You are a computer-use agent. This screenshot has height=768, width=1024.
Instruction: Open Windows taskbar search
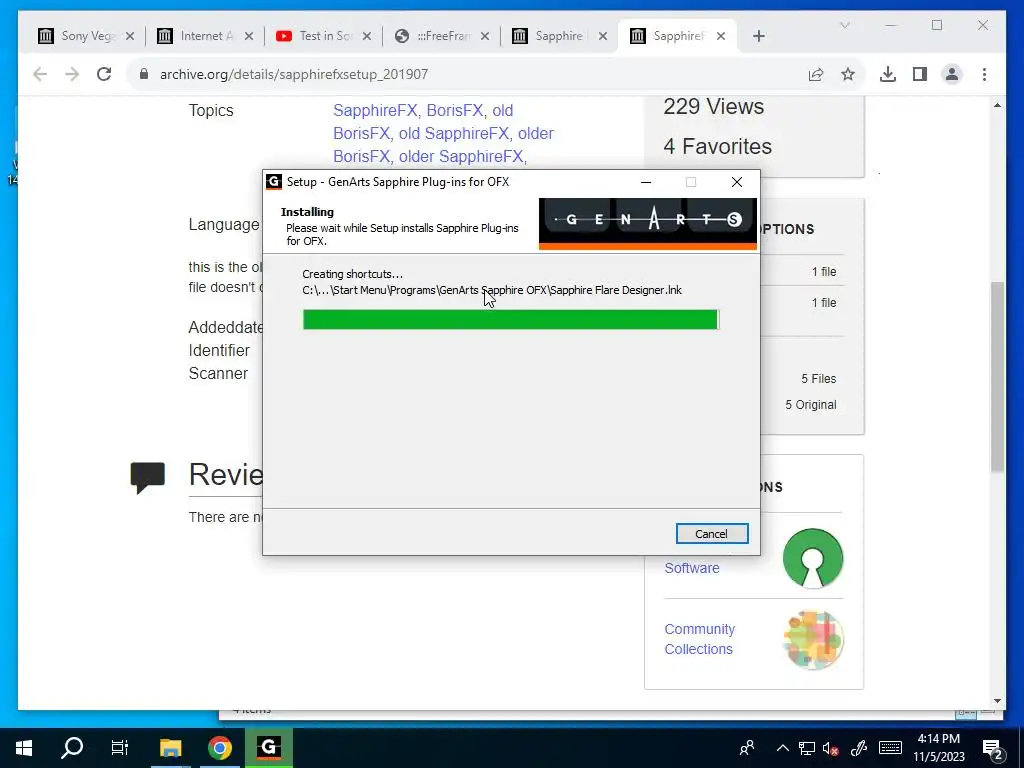[72, 748]
